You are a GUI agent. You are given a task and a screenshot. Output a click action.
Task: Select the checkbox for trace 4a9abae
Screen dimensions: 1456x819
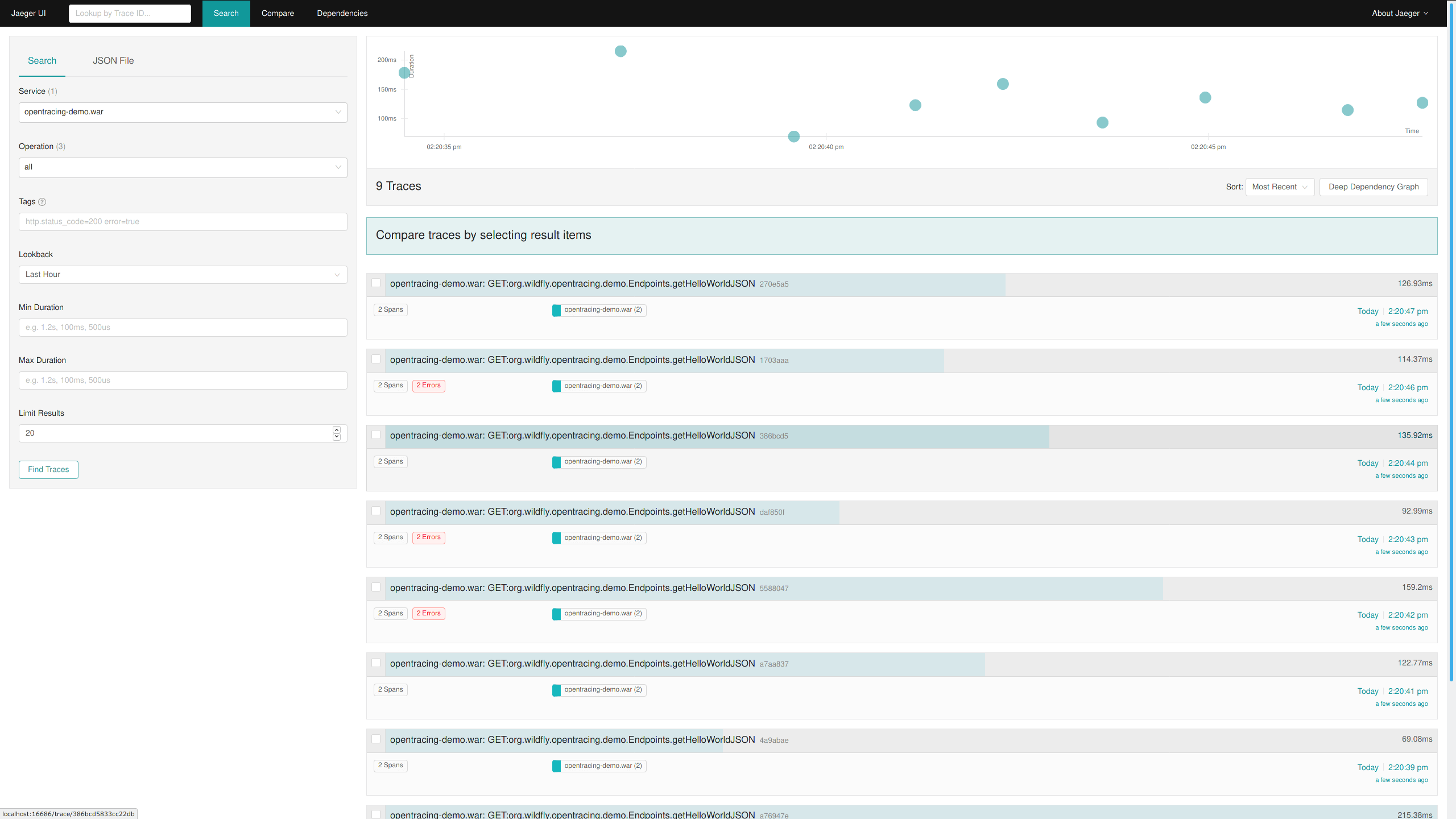point(376,739)
